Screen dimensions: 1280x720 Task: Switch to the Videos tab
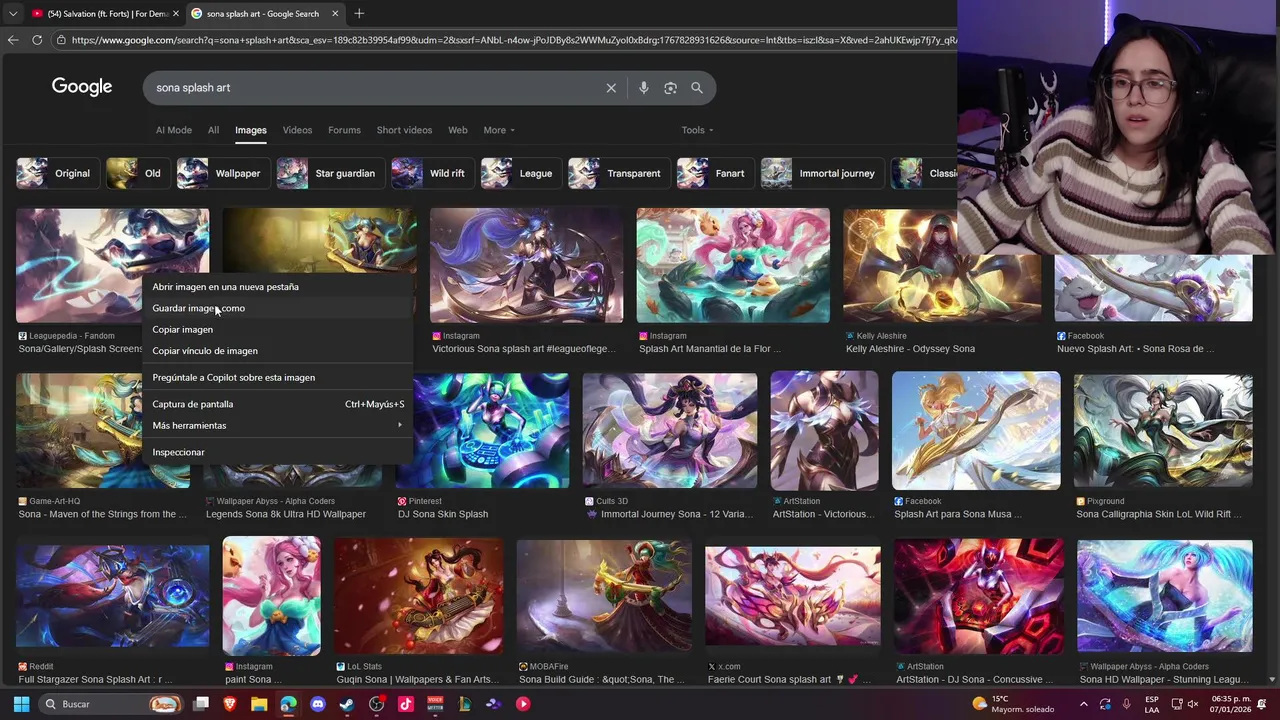click(297, 130)
